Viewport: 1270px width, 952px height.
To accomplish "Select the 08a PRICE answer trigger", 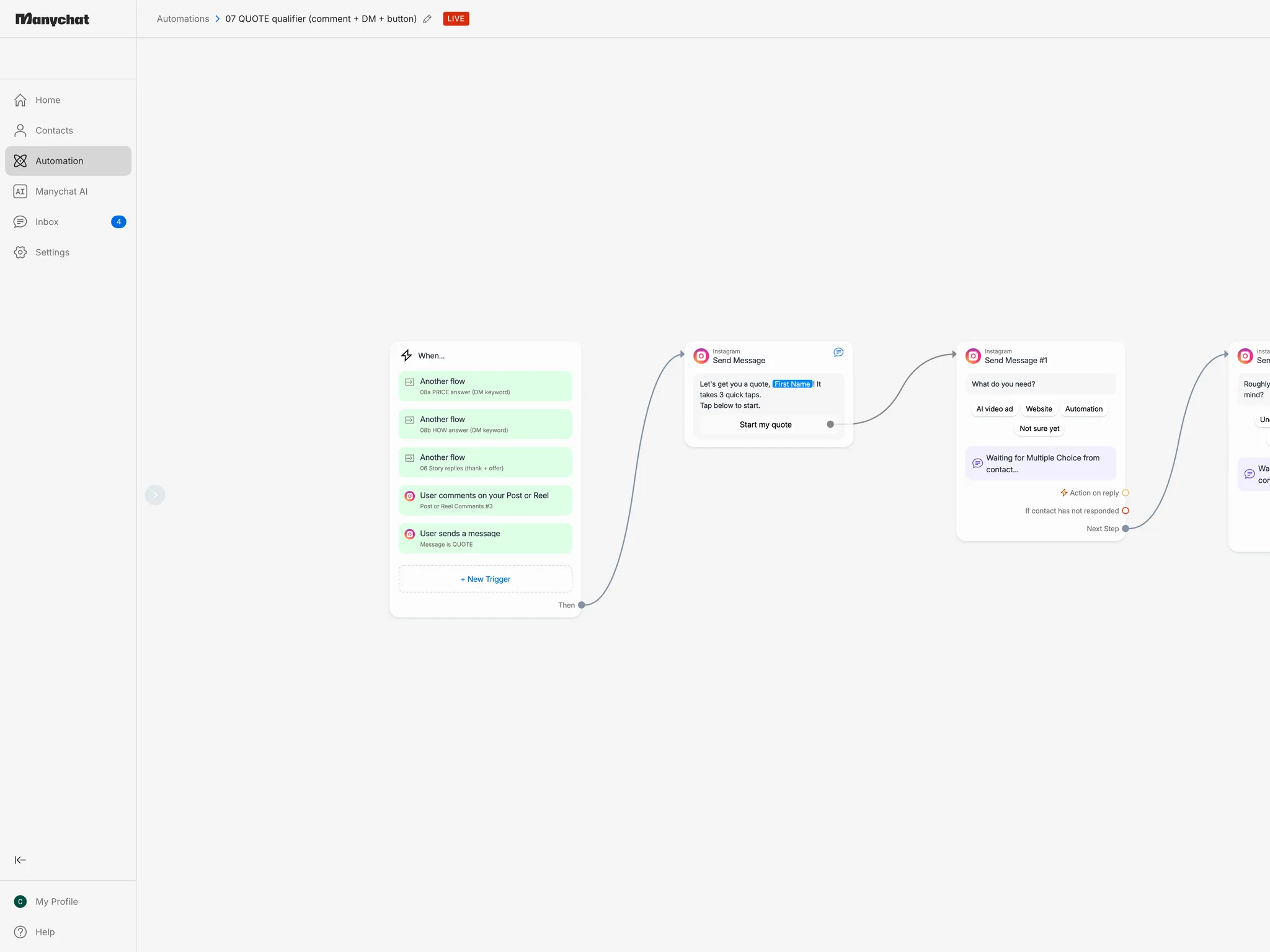I will (486, 386).
